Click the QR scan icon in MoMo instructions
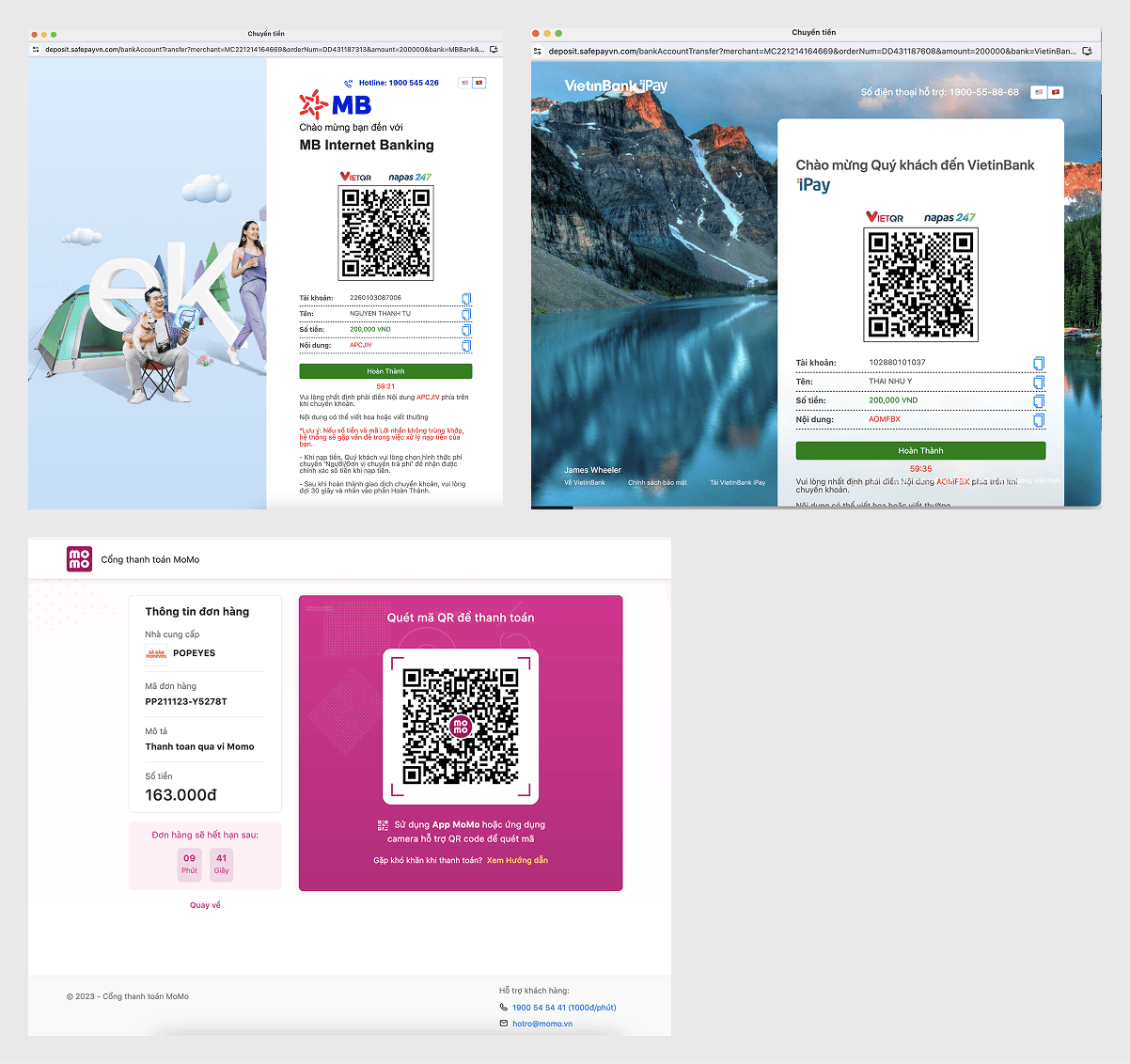This screenshot has height=1064, width=1130. pyautogui.click(x=383, y=824)
